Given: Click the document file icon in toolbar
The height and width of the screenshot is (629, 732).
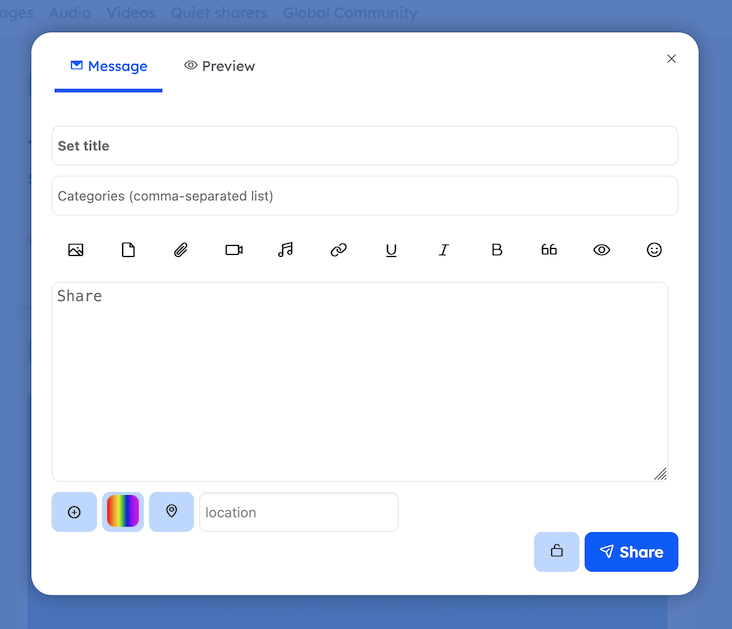Looking at the screenshot, I should (128, 250).
